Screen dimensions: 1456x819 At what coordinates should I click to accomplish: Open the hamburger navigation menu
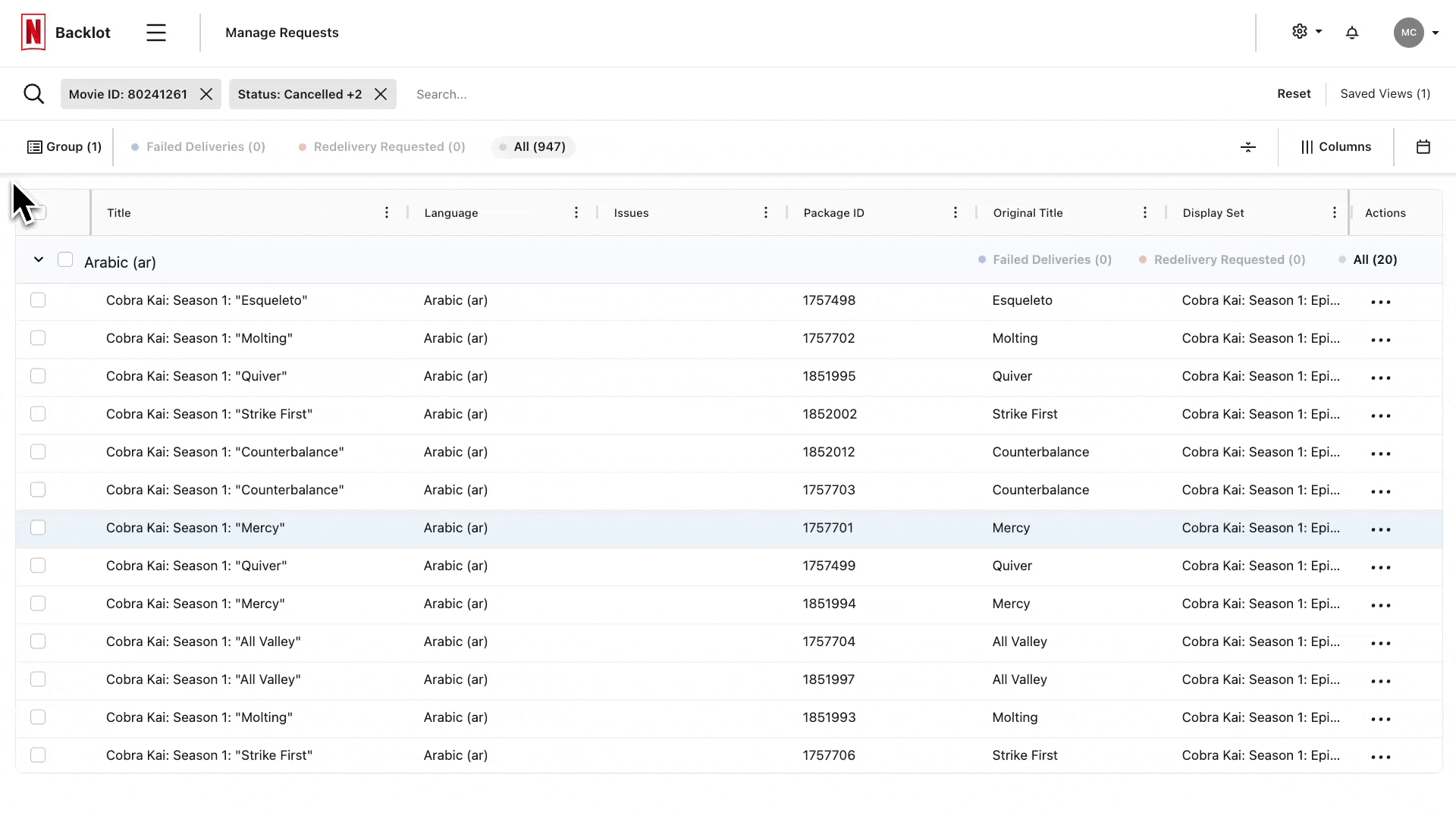[156, 33]
